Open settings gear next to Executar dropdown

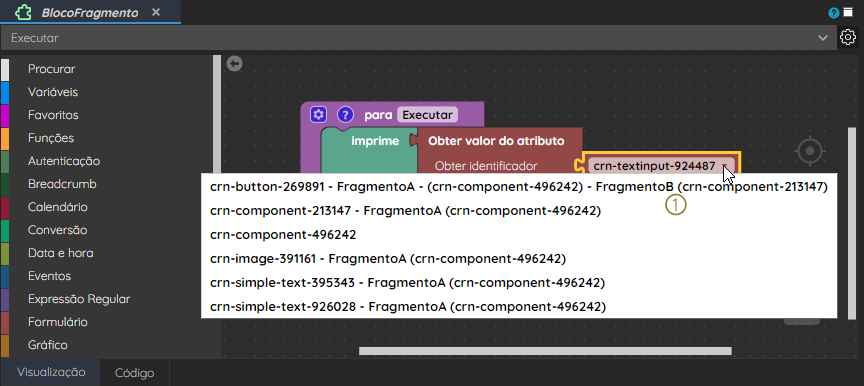(x=847, y=37)
